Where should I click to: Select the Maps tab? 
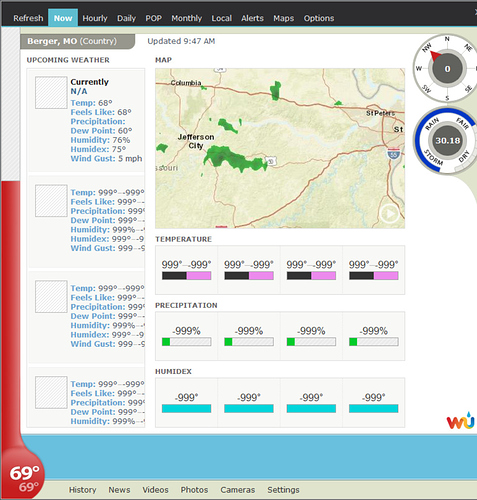click(284, 18)
